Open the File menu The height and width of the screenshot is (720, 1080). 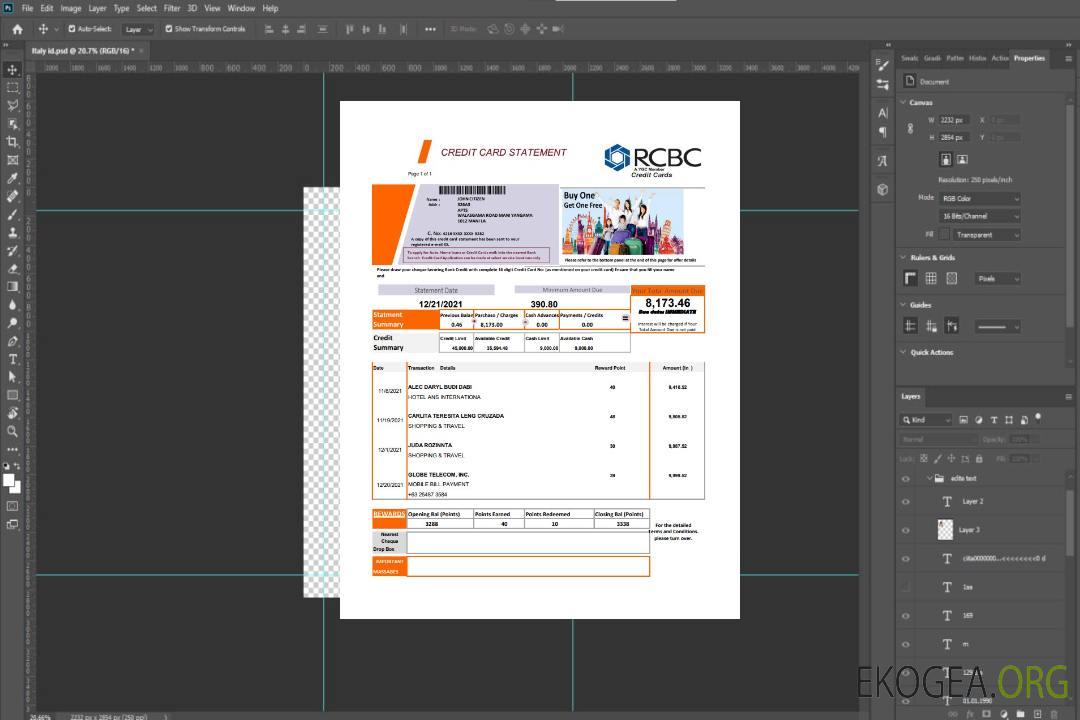pyautogui.click(x=27, y=8)
